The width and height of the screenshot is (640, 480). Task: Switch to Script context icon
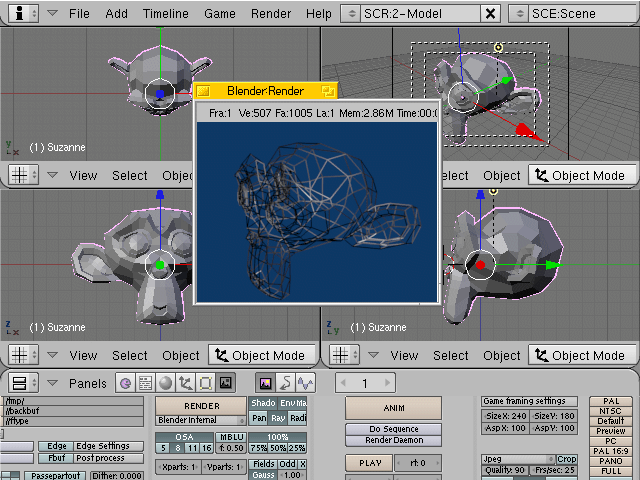(x=145, y=383)
